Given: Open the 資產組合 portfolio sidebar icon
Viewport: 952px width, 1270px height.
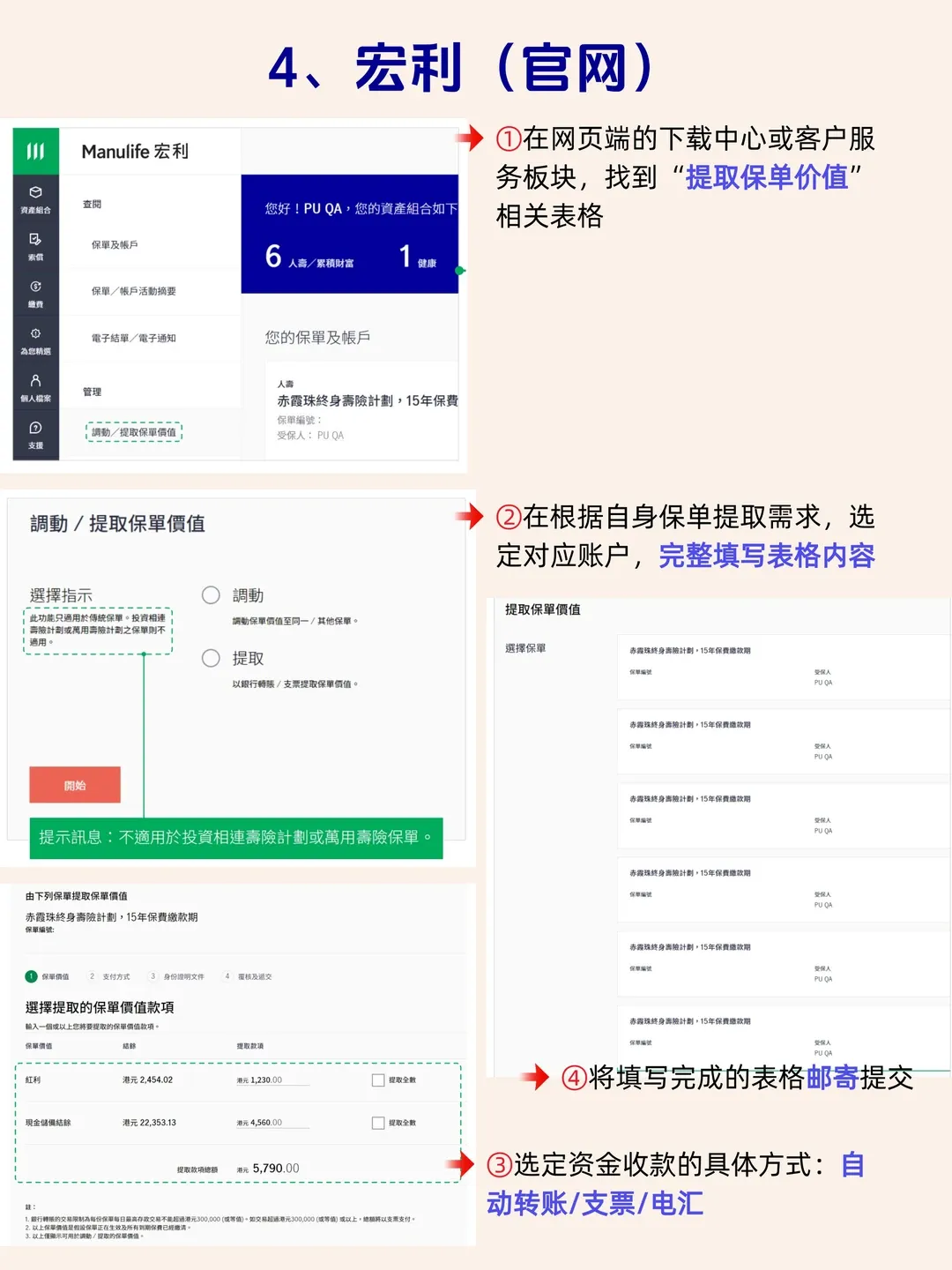Looking at the screenshot, I should (35, 199).
